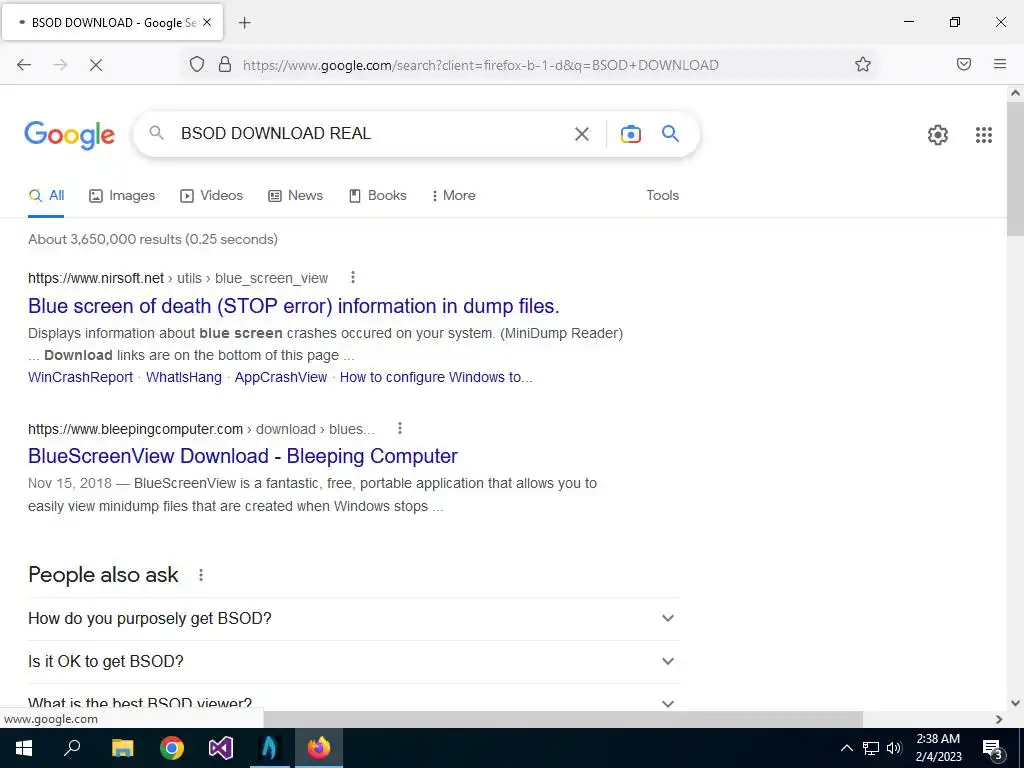Open the three-dot menu next to People also ask
Viewport: 1024px width, 768px height.
click(x=201, y=575)
